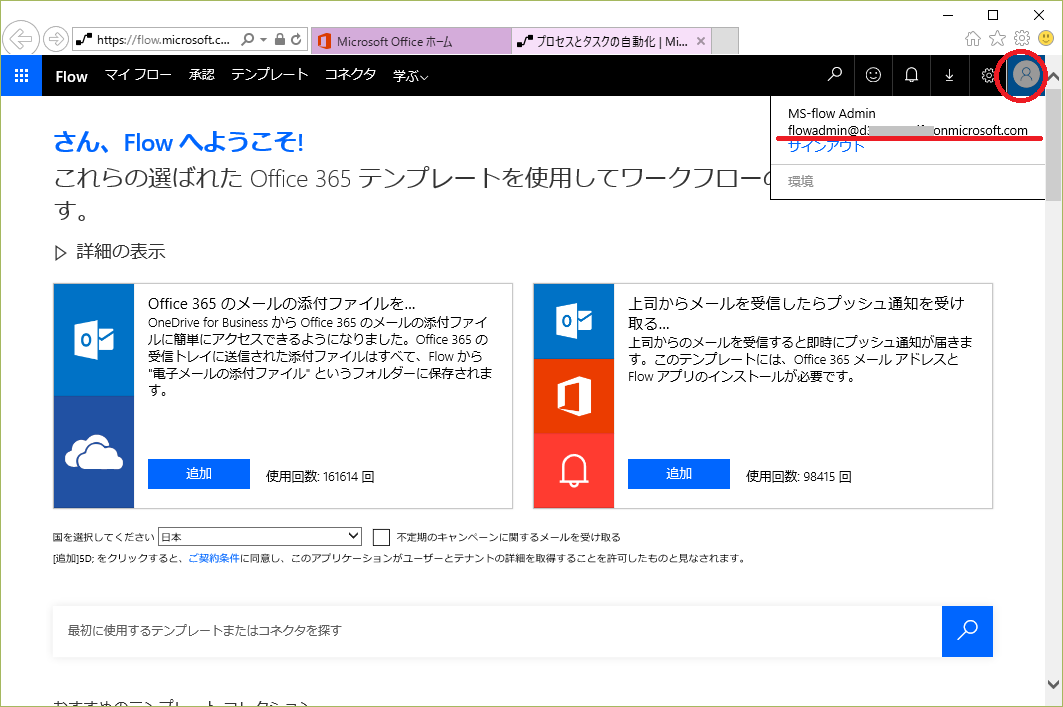Refresh the page with reload icon
1063x707 pixels.
pyautogui.click(x=296, y=39)
